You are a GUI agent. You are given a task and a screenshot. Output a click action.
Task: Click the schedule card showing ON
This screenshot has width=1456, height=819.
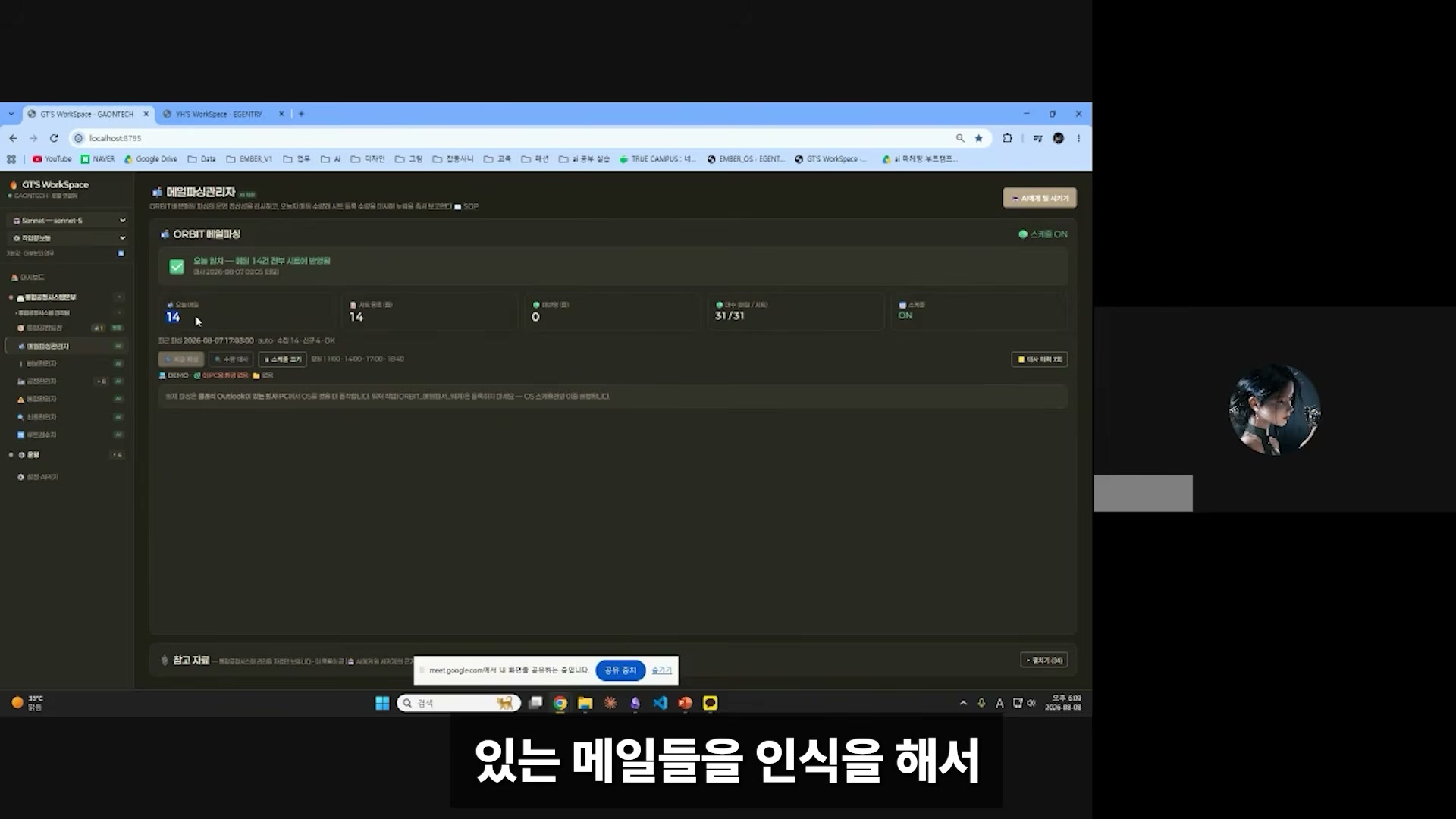(978, 311)
